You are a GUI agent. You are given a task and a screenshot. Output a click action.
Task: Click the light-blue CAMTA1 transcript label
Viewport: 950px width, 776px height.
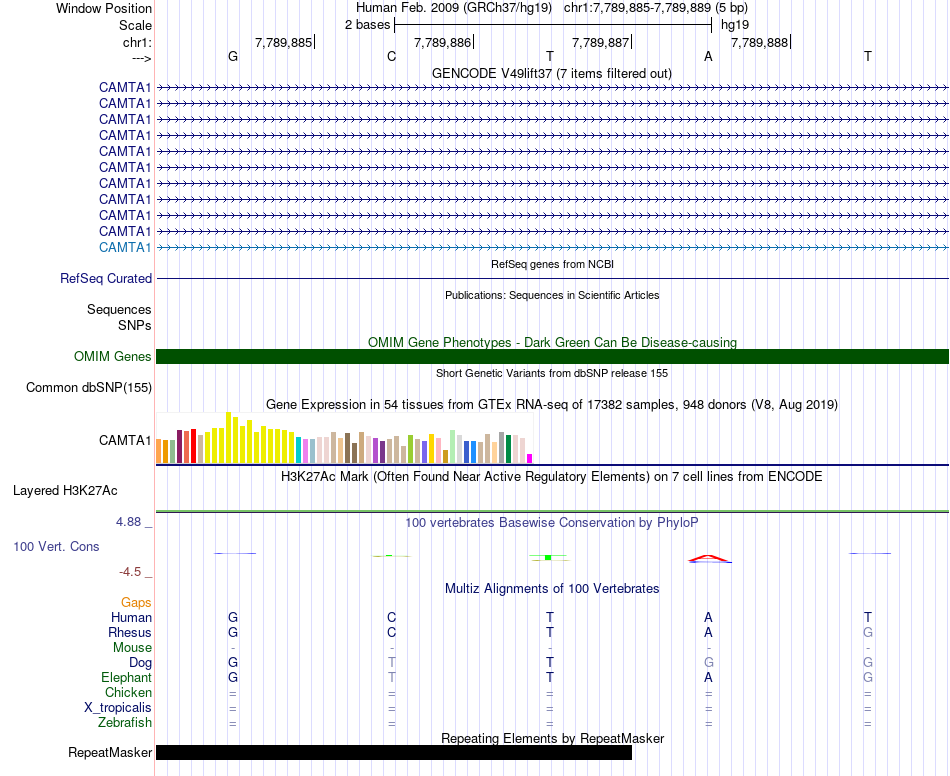coord(125,247)
